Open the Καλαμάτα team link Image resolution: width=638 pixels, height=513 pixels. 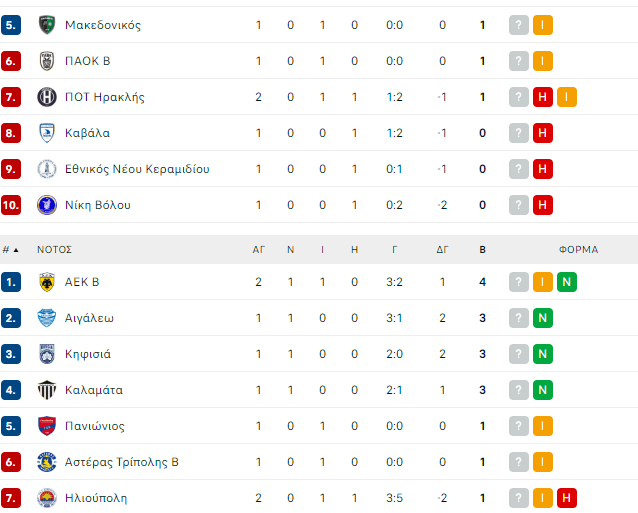[94, 390]
